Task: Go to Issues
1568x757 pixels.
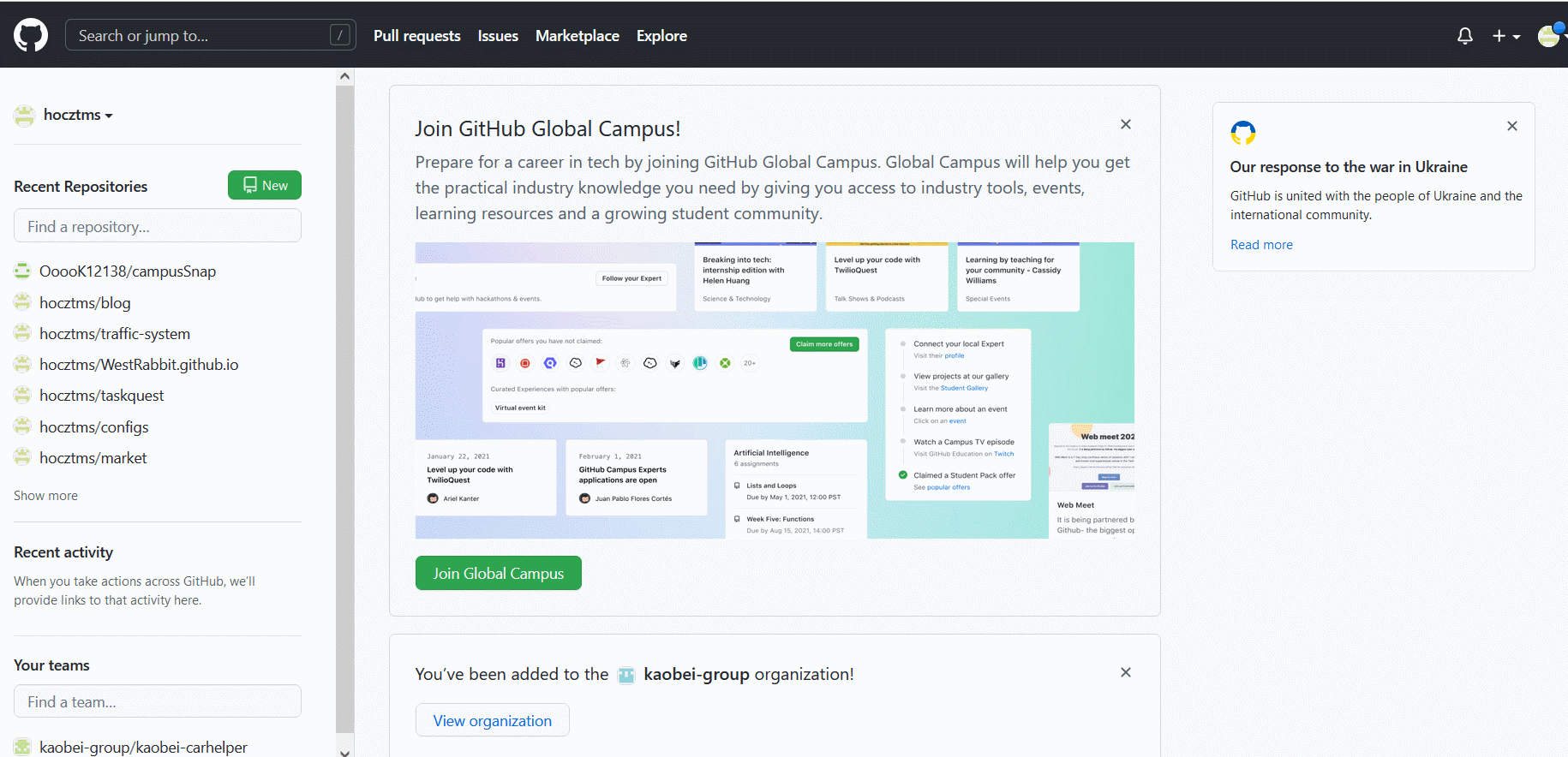Action: (x=498, y=36)
